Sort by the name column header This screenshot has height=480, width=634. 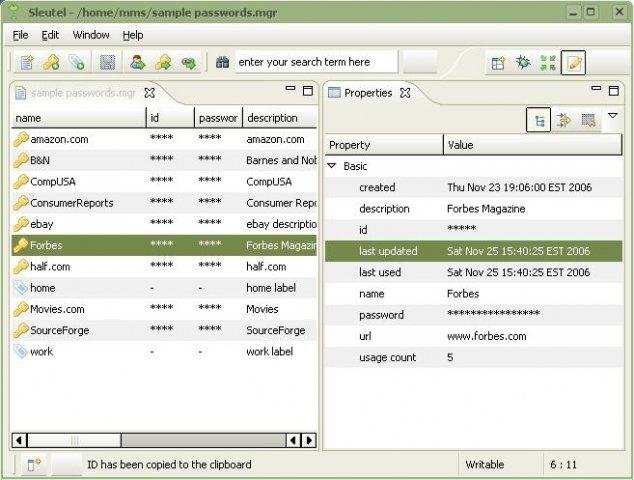[78, 118]
